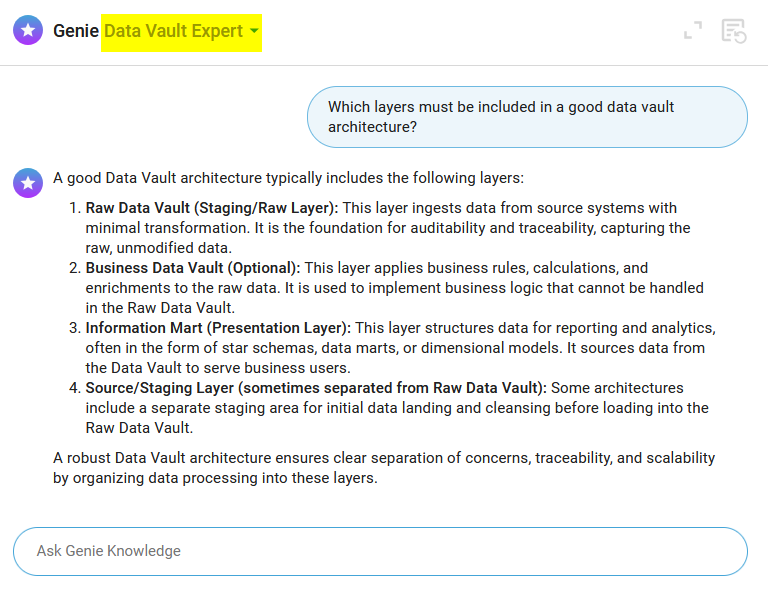The image size is (768, 596).
Task: Click the list number 4 marker
Action: click(74, 388)
